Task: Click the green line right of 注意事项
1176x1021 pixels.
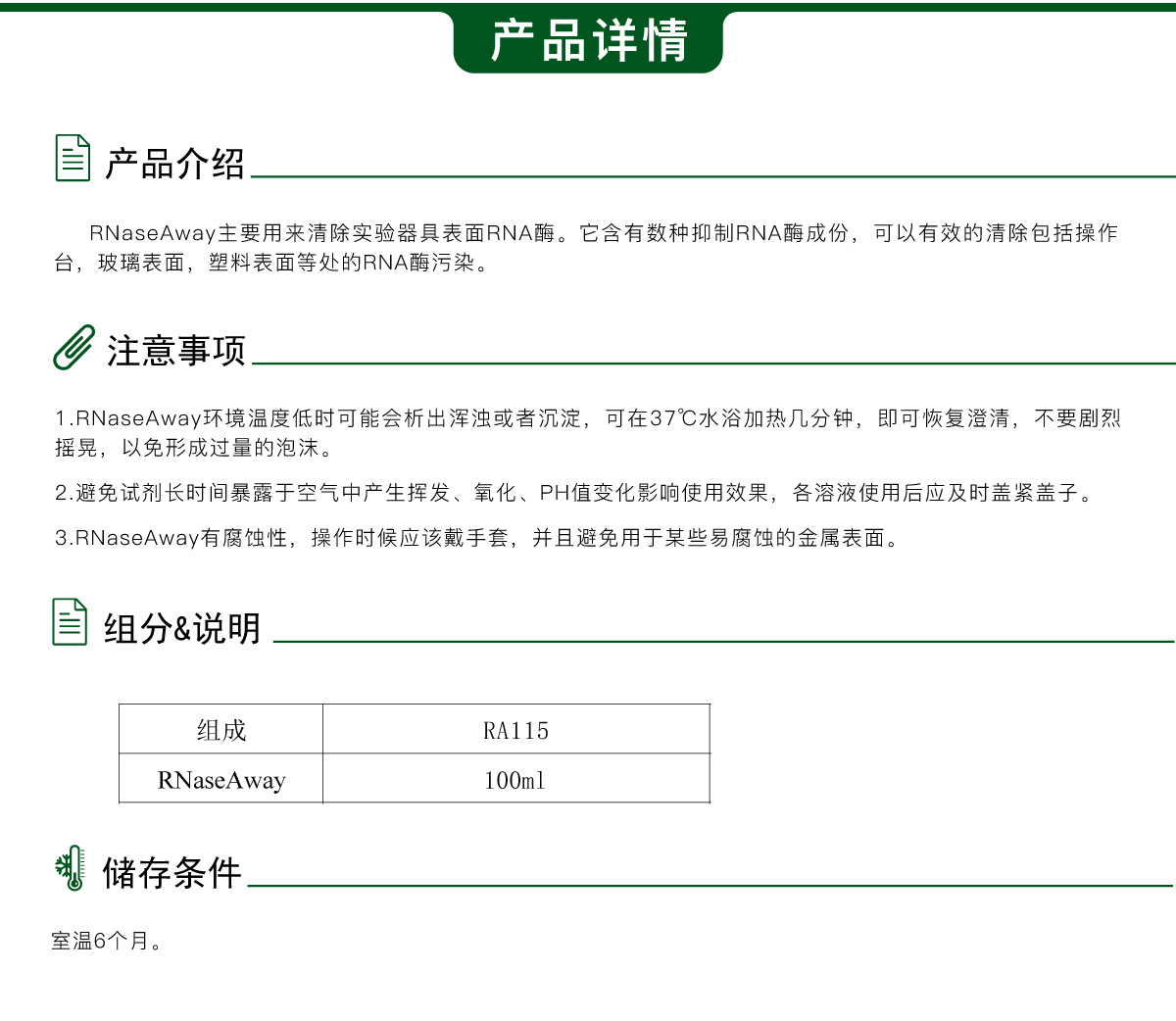Action: click(x=713, y=364)
